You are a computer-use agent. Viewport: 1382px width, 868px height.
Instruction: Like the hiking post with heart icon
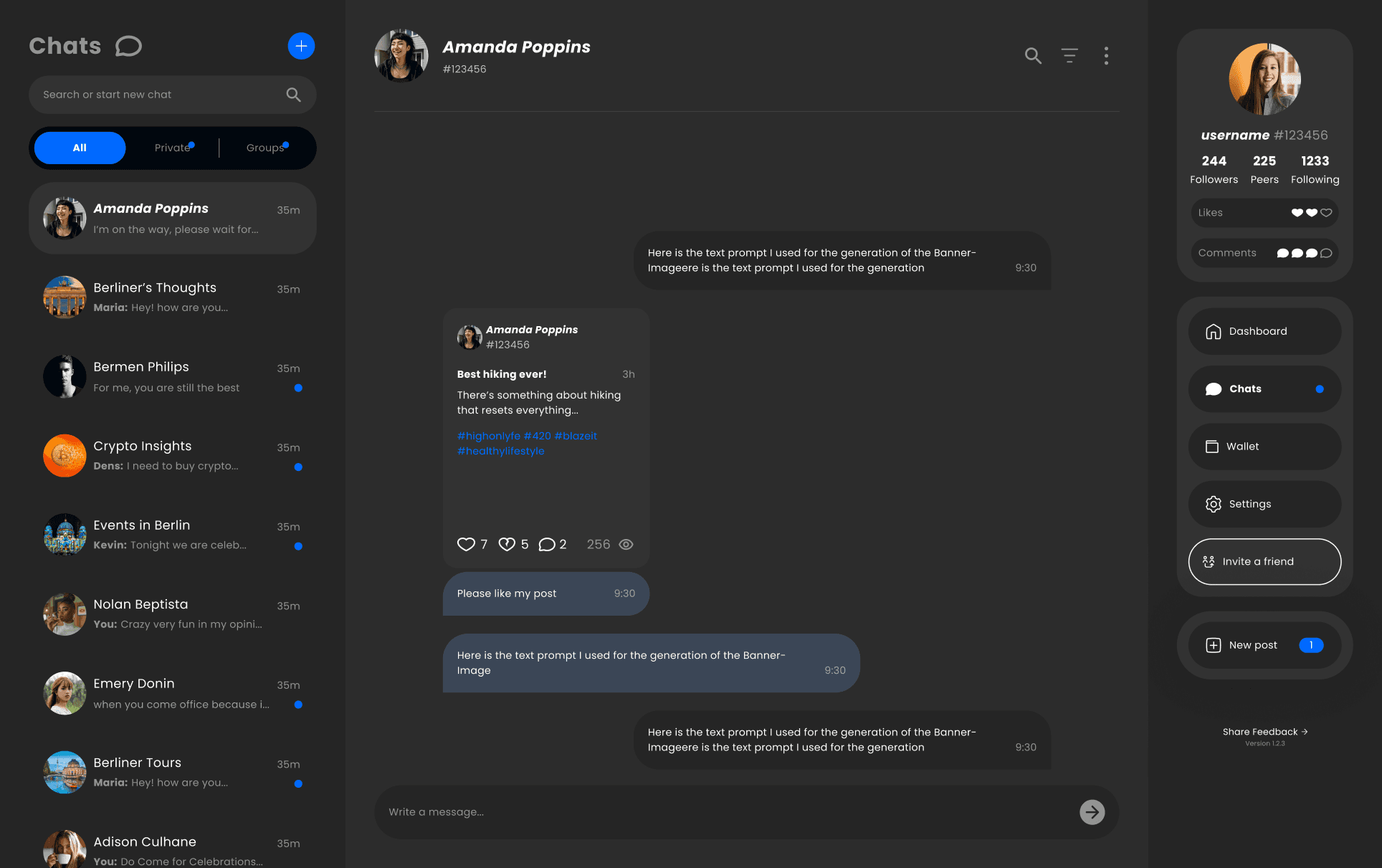466,544
